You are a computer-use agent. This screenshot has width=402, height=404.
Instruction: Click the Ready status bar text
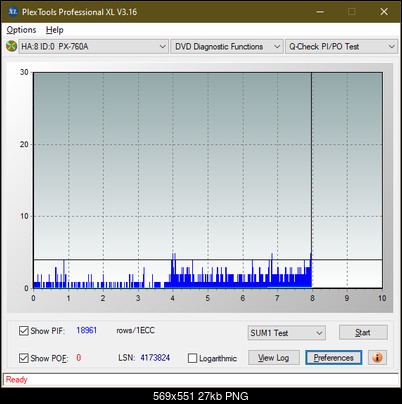17,379
